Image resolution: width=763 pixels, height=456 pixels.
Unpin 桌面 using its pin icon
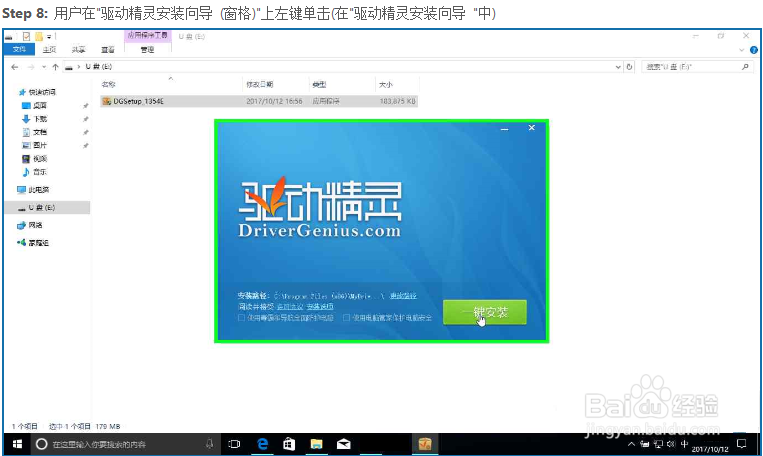click(86, 106)
